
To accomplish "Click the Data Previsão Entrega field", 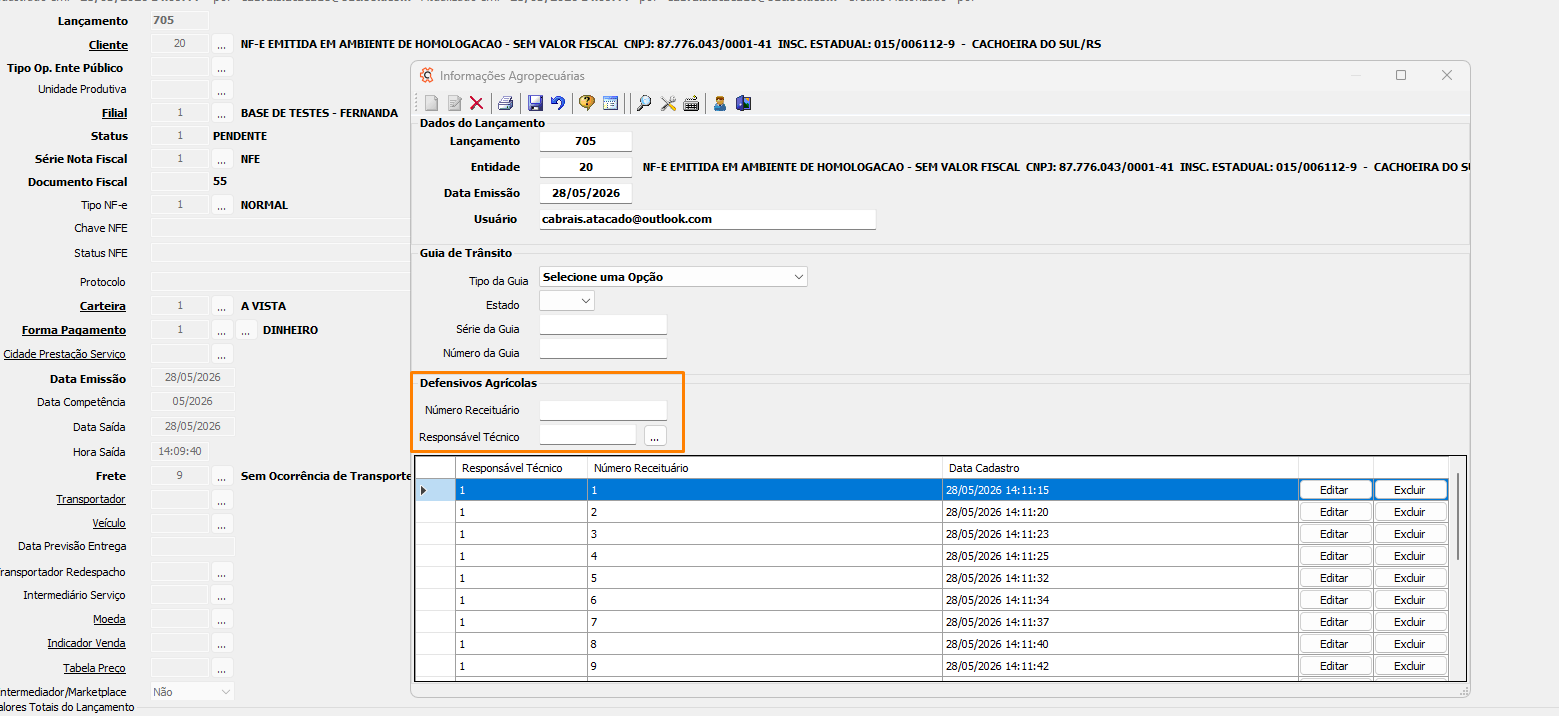I will (x=192, y=547).
